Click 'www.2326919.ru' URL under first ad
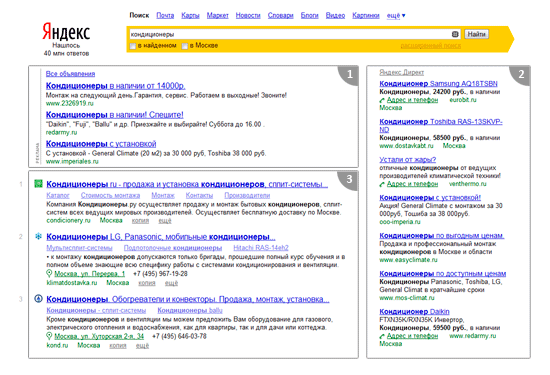Image resolution: width=550 pixels, height=375 pixels. (x=69, y=103)
